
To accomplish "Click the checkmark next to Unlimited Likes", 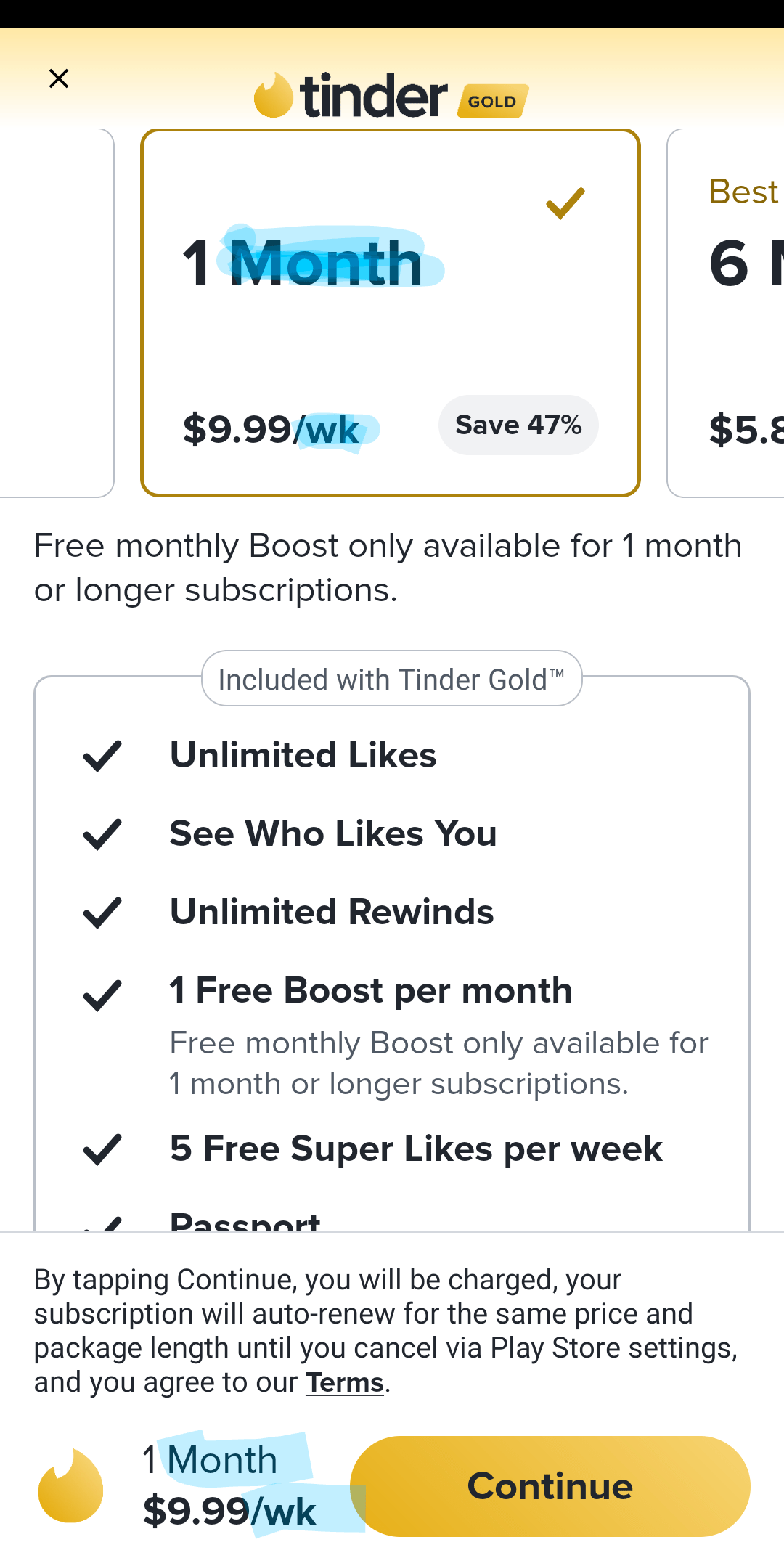I will (102, 757).
